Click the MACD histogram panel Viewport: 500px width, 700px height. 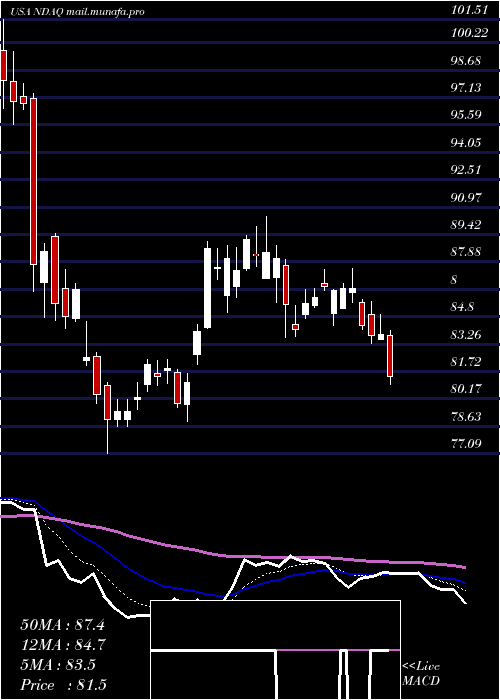pyautogui.click(x=275, y=650)
